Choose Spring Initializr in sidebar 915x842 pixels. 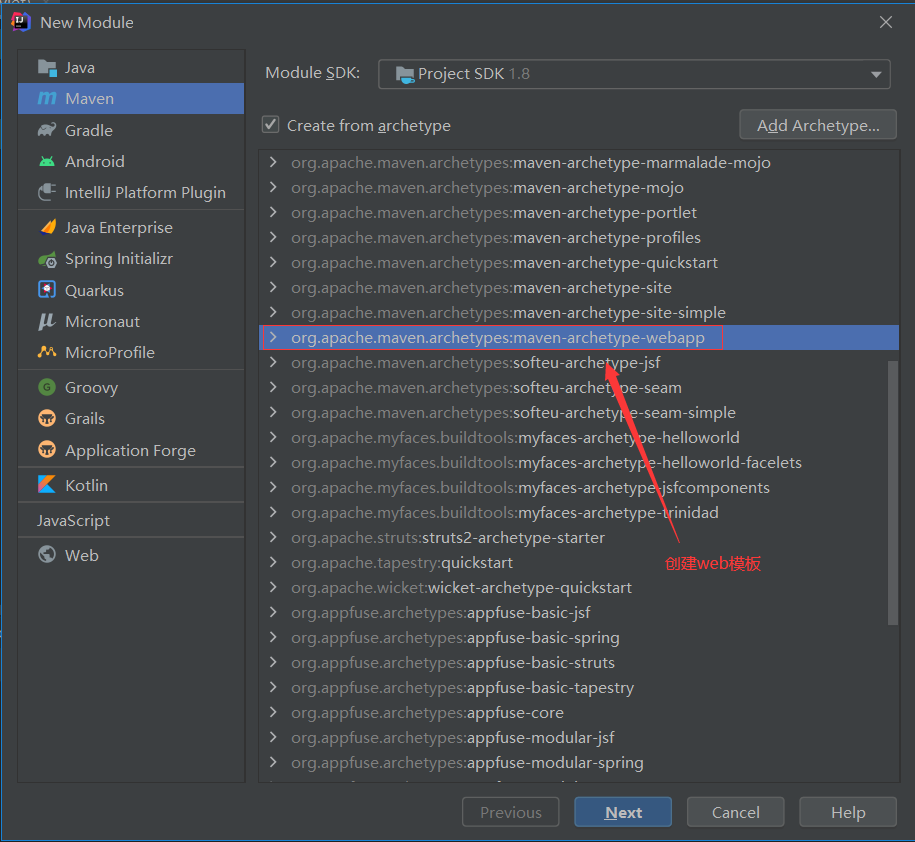point(131,258)
